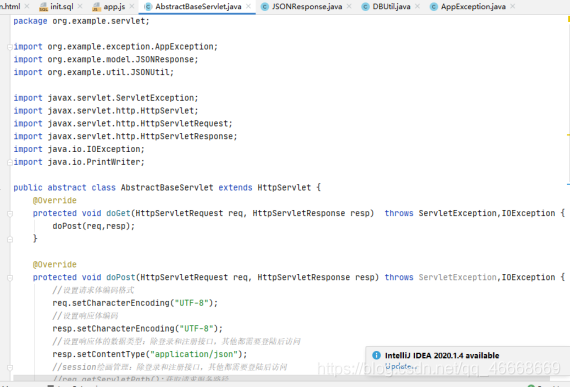Screen dimensions: 570x387
Task: Click fold end marker at PrintWriter import
Action: click(10, 162)
